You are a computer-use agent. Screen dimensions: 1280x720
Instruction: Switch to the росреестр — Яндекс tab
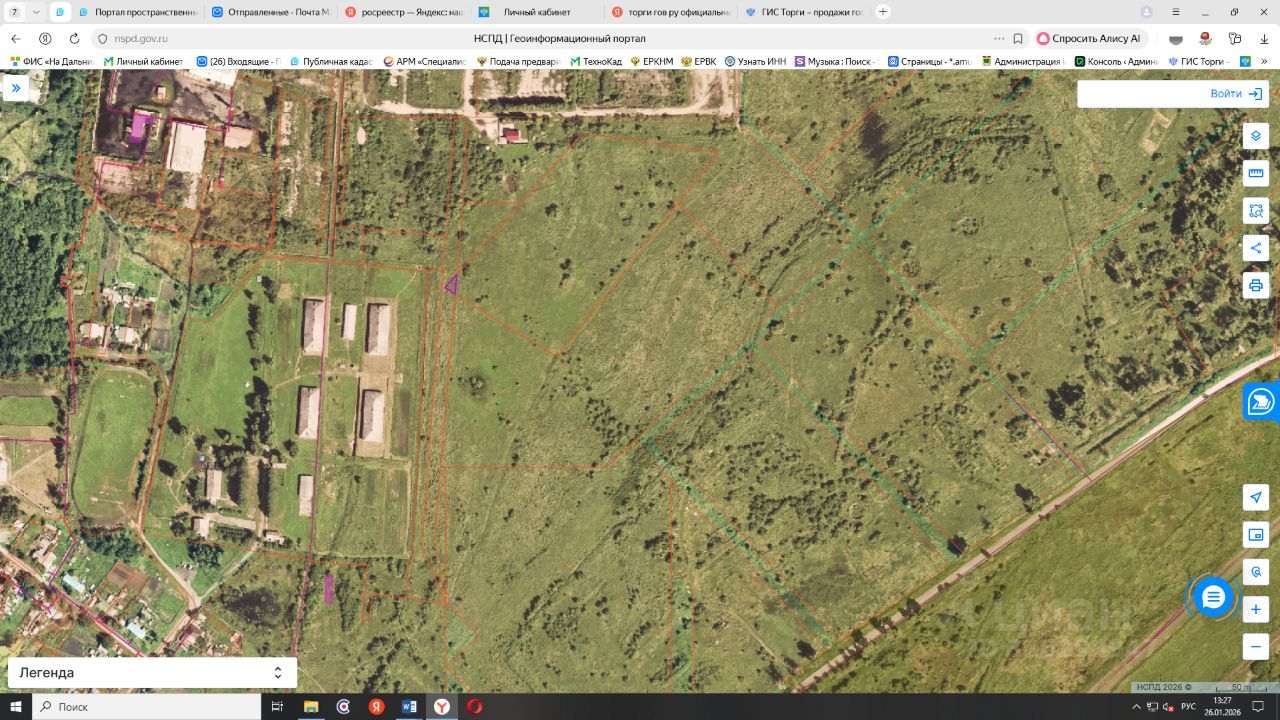tap(404, 12)
